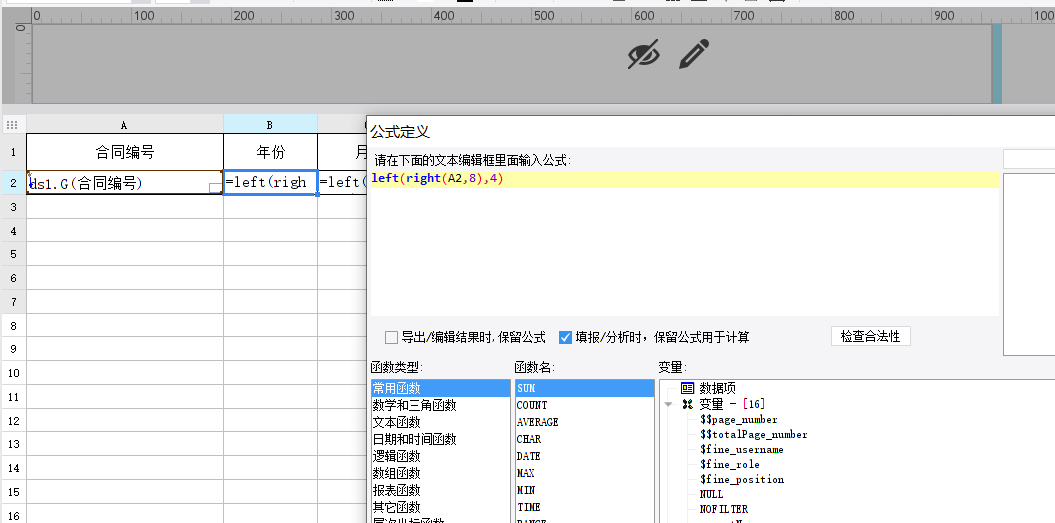
Task: Select MIN in function name list
Action: [x=585, y=490]
